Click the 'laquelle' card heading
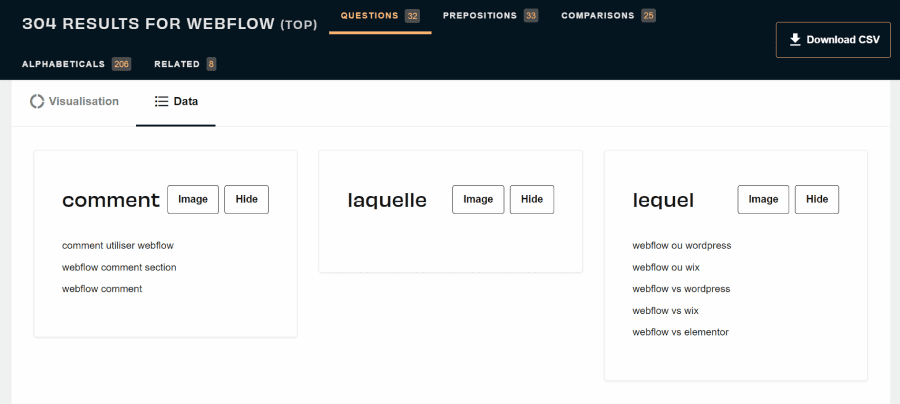Image resolution: width=900 pixels, height=404 pixels. pos(387,200)
